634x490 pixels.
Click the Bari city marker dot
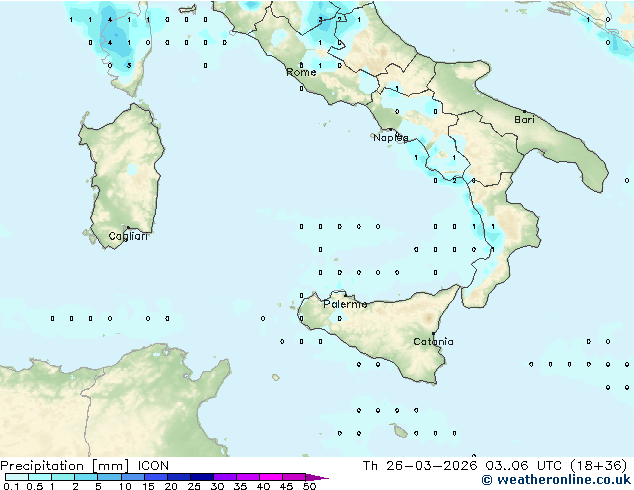(x=524, y=111)
